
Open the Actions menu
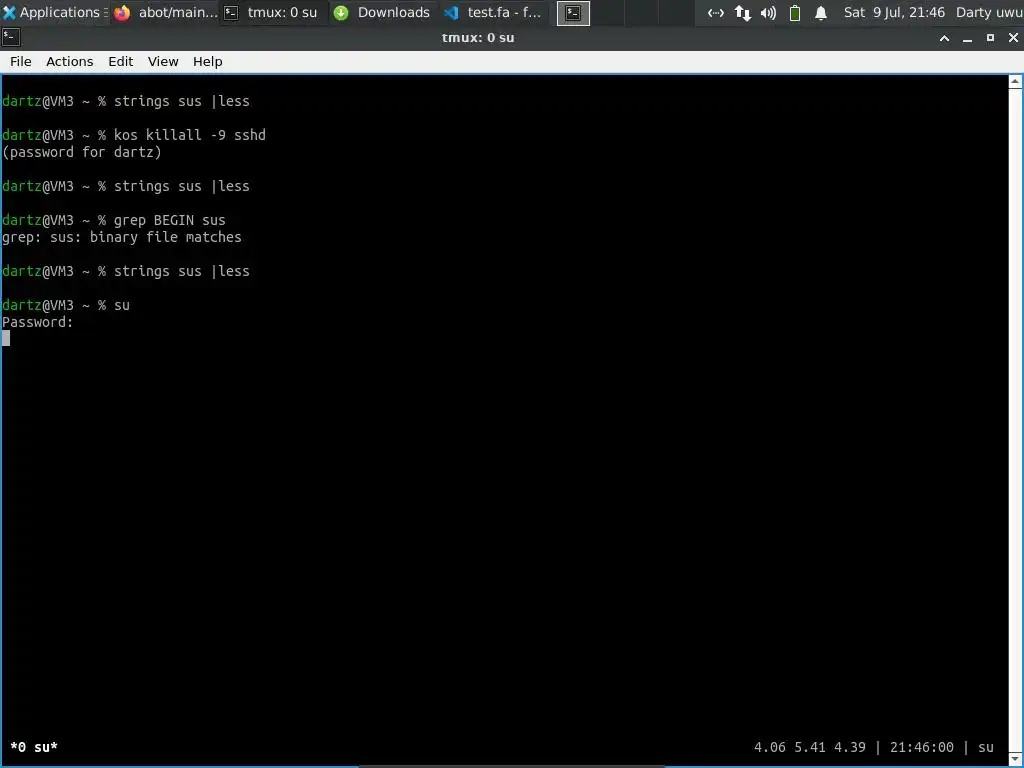pyautogui.click(x=69, y=61)
